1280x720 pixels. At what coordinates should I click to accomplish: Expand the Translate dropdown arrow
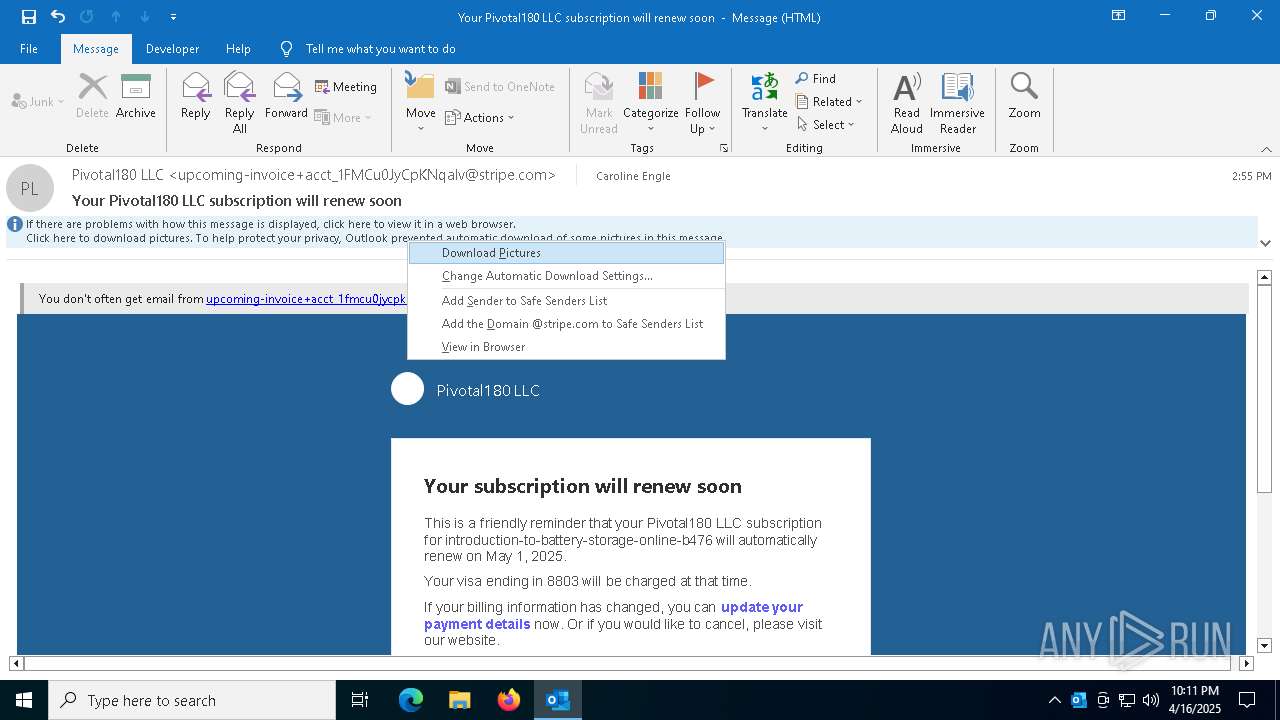click(x=765, y=129)
